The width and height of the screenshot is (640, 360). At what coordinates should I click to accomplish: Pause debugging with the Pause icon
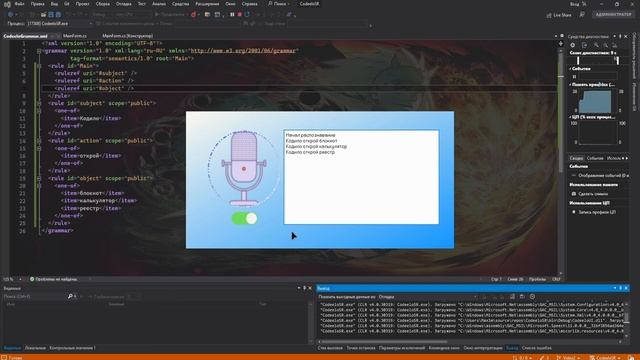[x=232, y=14]
